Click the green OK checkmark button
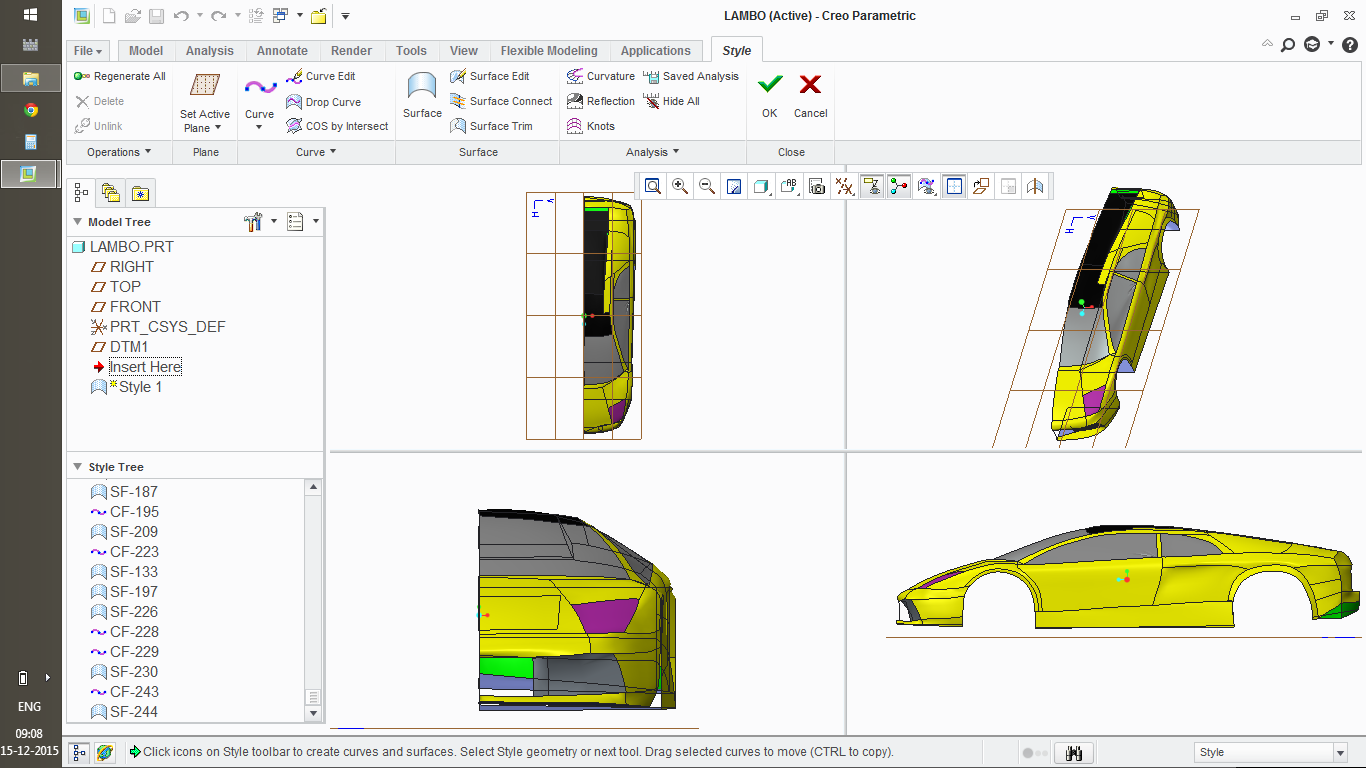 (x=769, y=95)
